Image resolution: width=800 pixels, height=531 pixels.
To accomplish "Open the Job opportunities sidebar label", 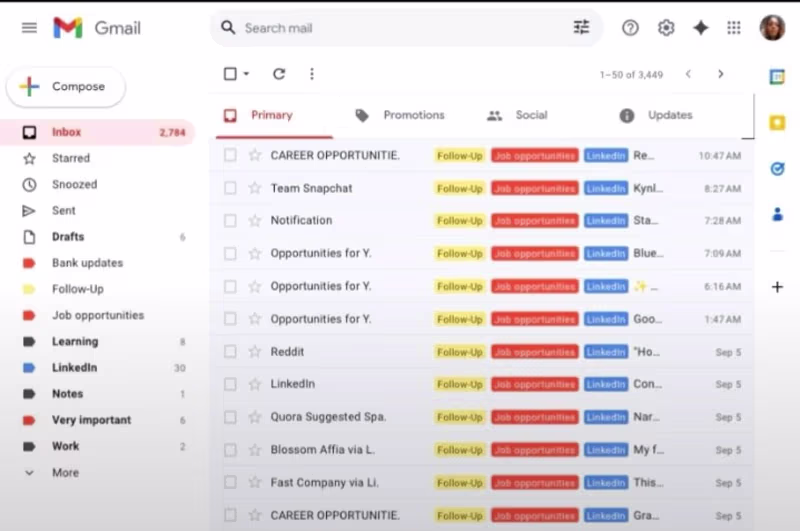I will [x=97, y=315].
